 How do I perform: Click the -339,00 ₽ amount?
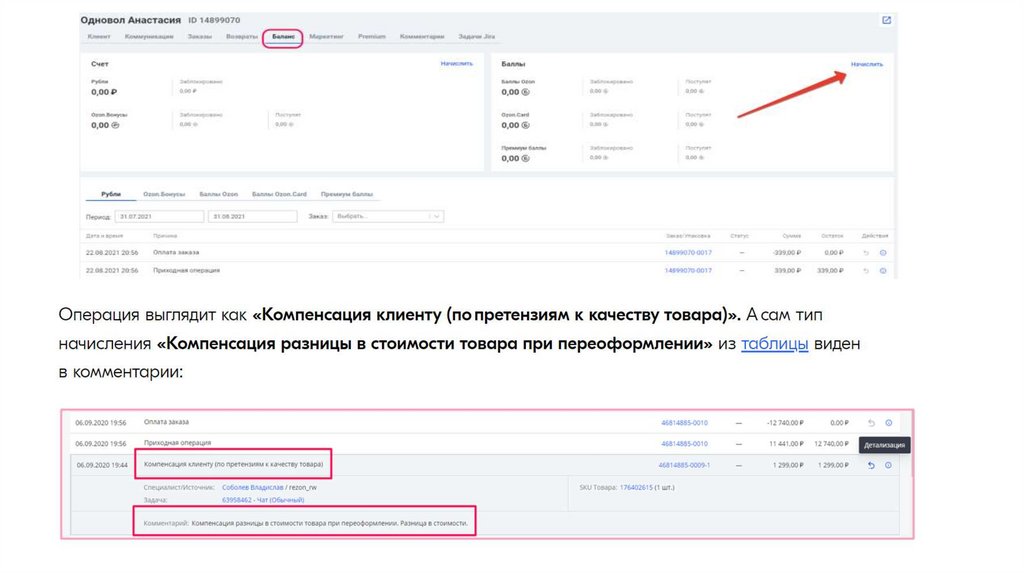pos(786,253)
